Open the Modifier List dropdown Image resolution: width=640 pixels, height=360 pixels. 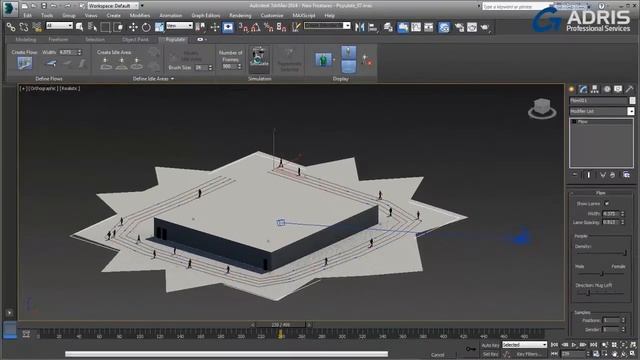tap(602, 111)
